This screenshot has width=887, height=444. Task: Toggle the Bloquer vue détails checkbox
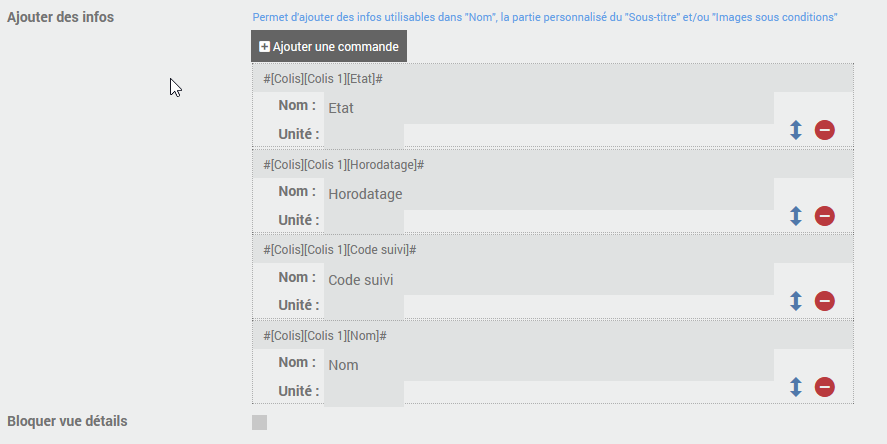(x=260, y=422)
